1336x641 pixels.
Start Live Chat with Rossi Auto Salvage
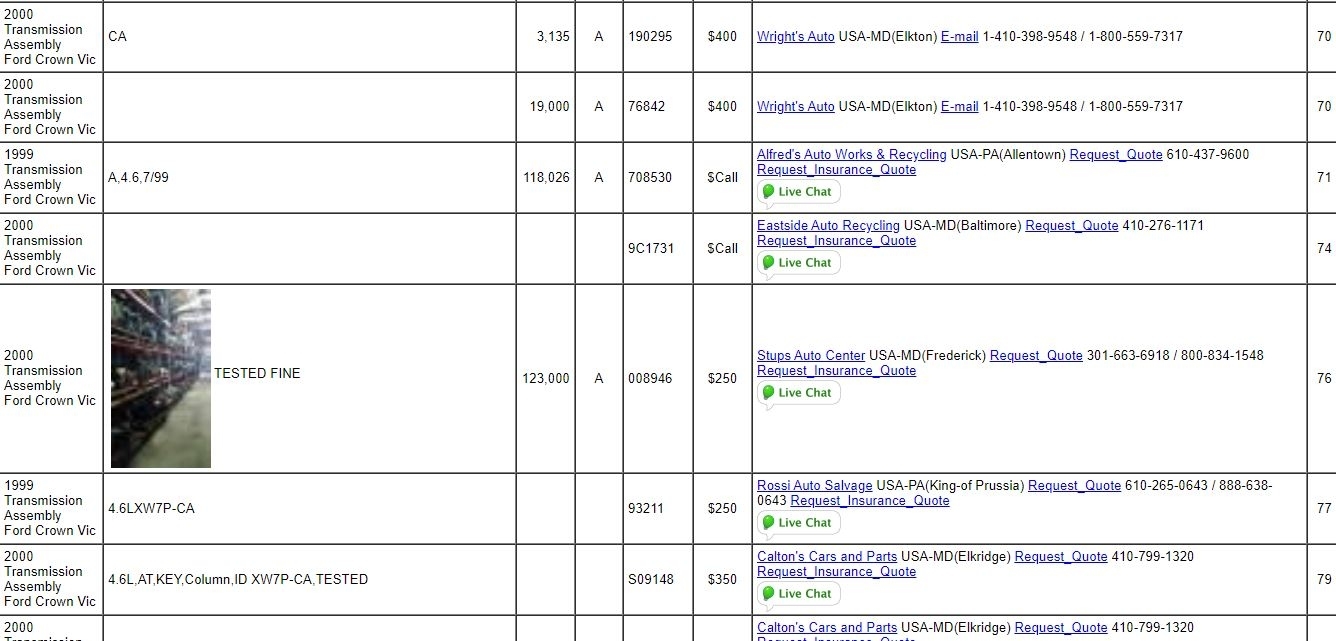point(799,523)
